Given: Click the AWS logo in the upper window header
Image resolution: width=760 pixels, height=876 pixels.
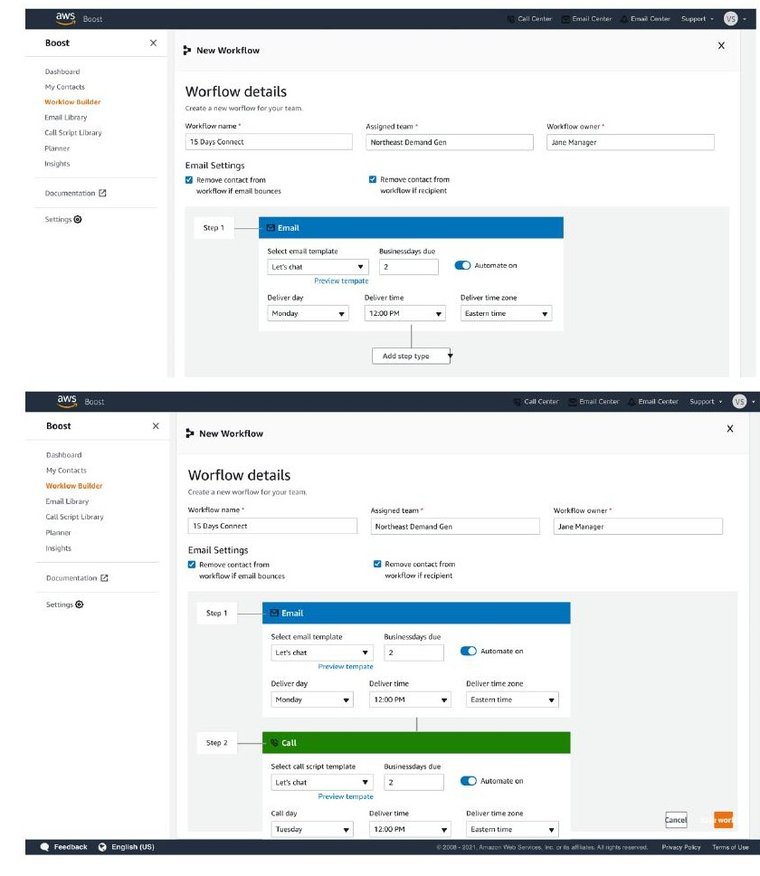Looking at the screenshot, I should (x=65, y=18).
